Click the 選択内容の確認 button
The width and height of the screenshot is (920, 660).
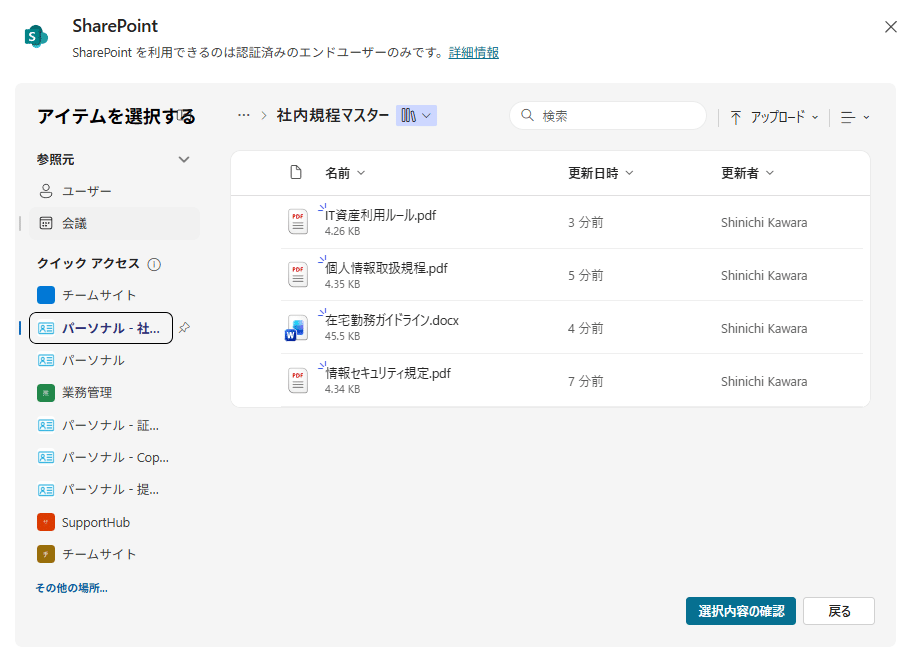coord(740,611)
